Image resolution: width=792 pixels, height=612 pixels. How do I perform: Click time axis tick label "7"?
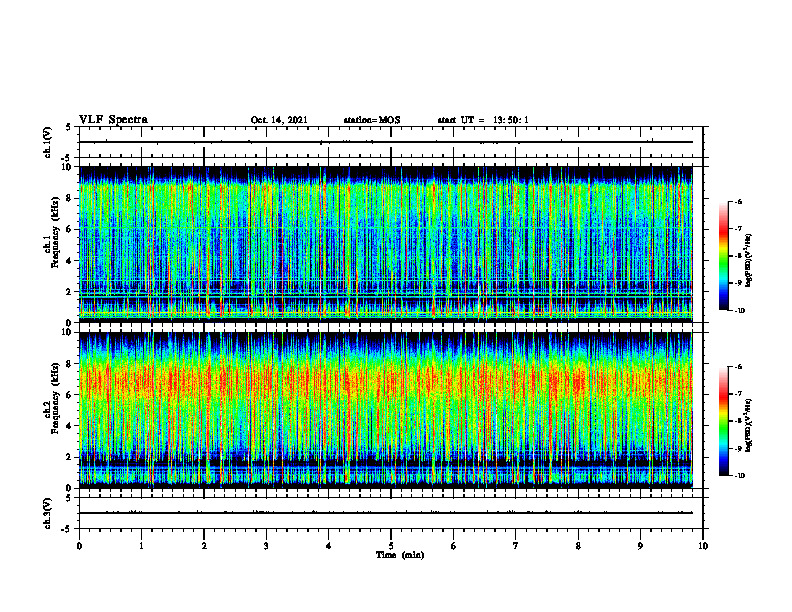click(x=516, y=546)
